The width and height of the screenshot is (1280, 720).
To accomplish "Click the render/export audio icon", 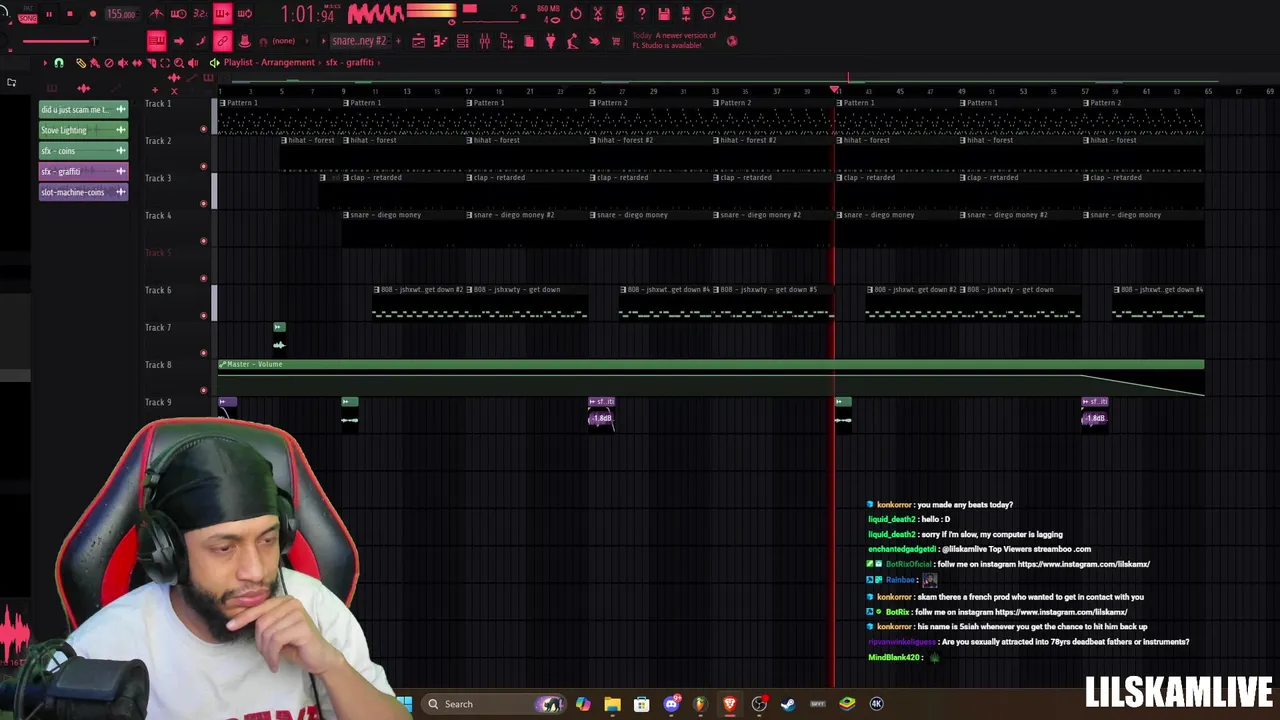I will pyautogui.click(x=686, y=14).
